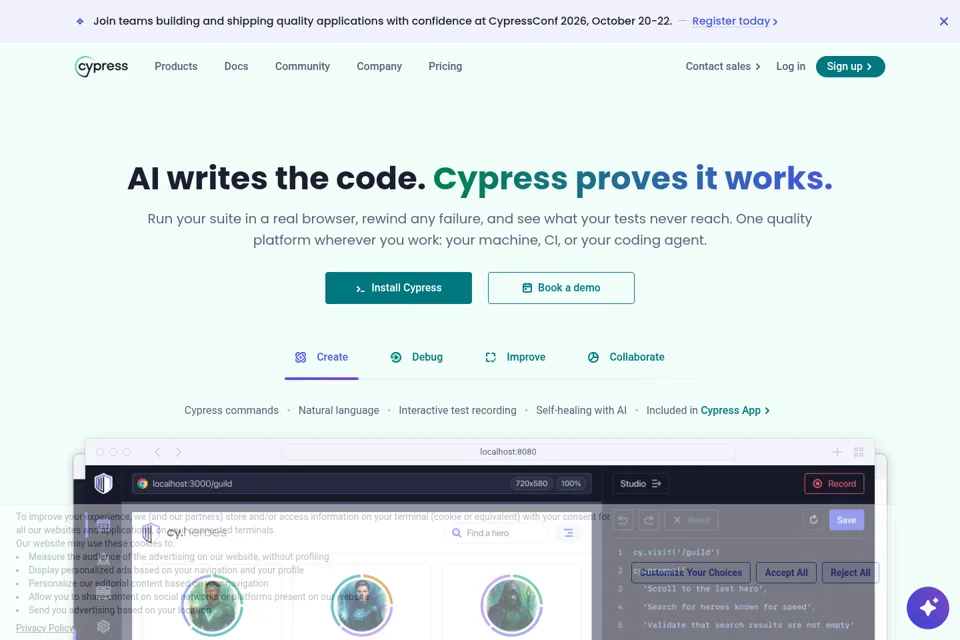Click the localhost:8080 address bar
Screen dimensions: 960x640
pyautogui.click(x=508, y=452)
